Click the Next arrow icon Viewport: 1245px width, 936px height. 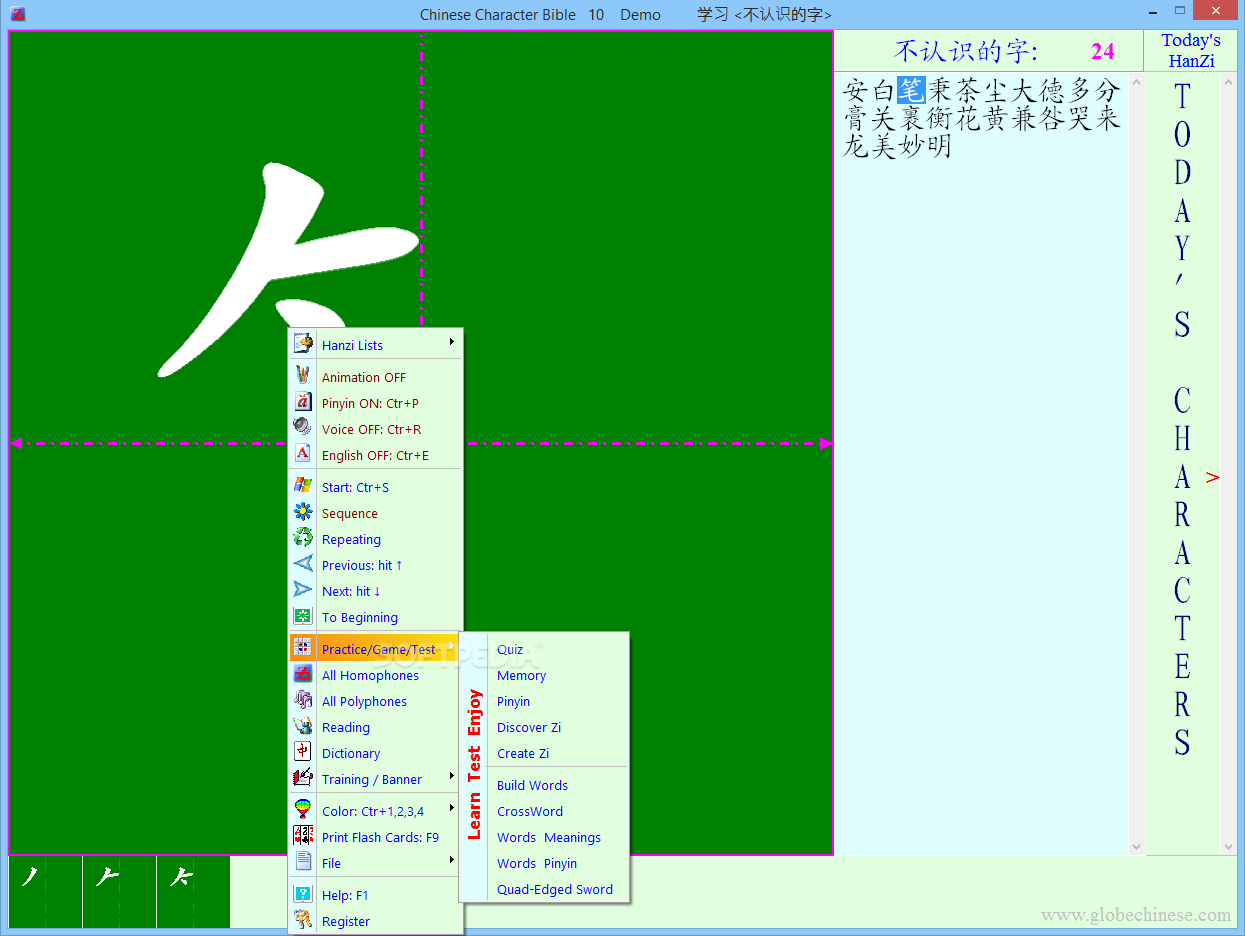[x=303, y=590]
